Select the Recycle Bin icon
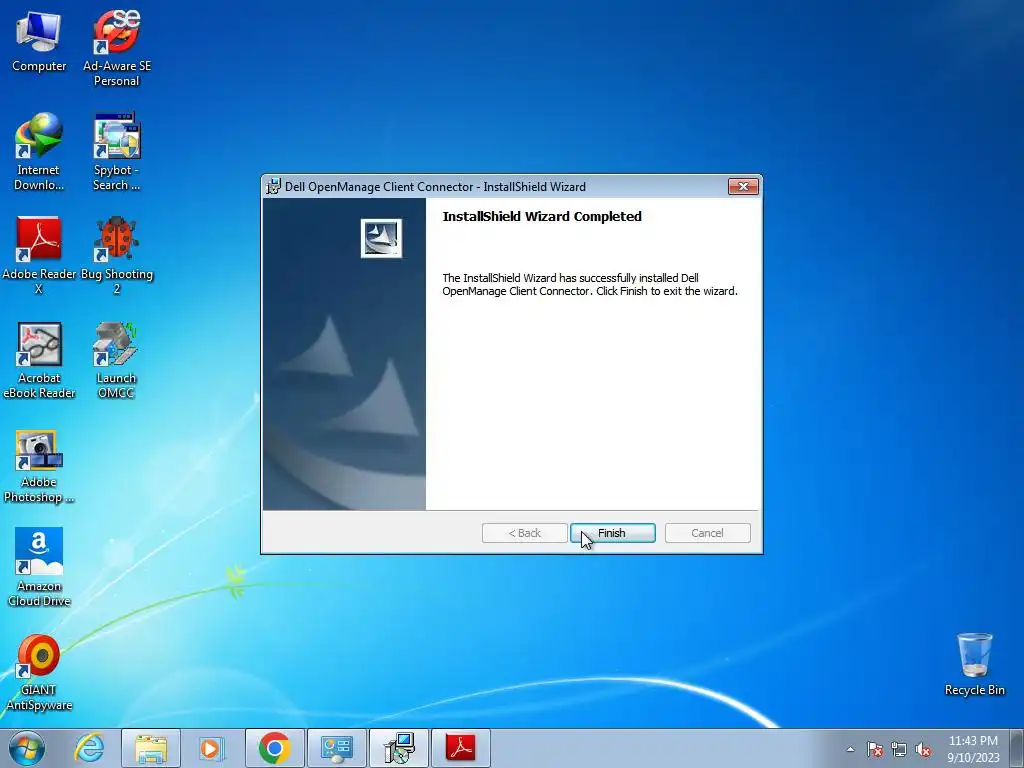The height and width of the screenshot is (768, 1024). (974, 664)
